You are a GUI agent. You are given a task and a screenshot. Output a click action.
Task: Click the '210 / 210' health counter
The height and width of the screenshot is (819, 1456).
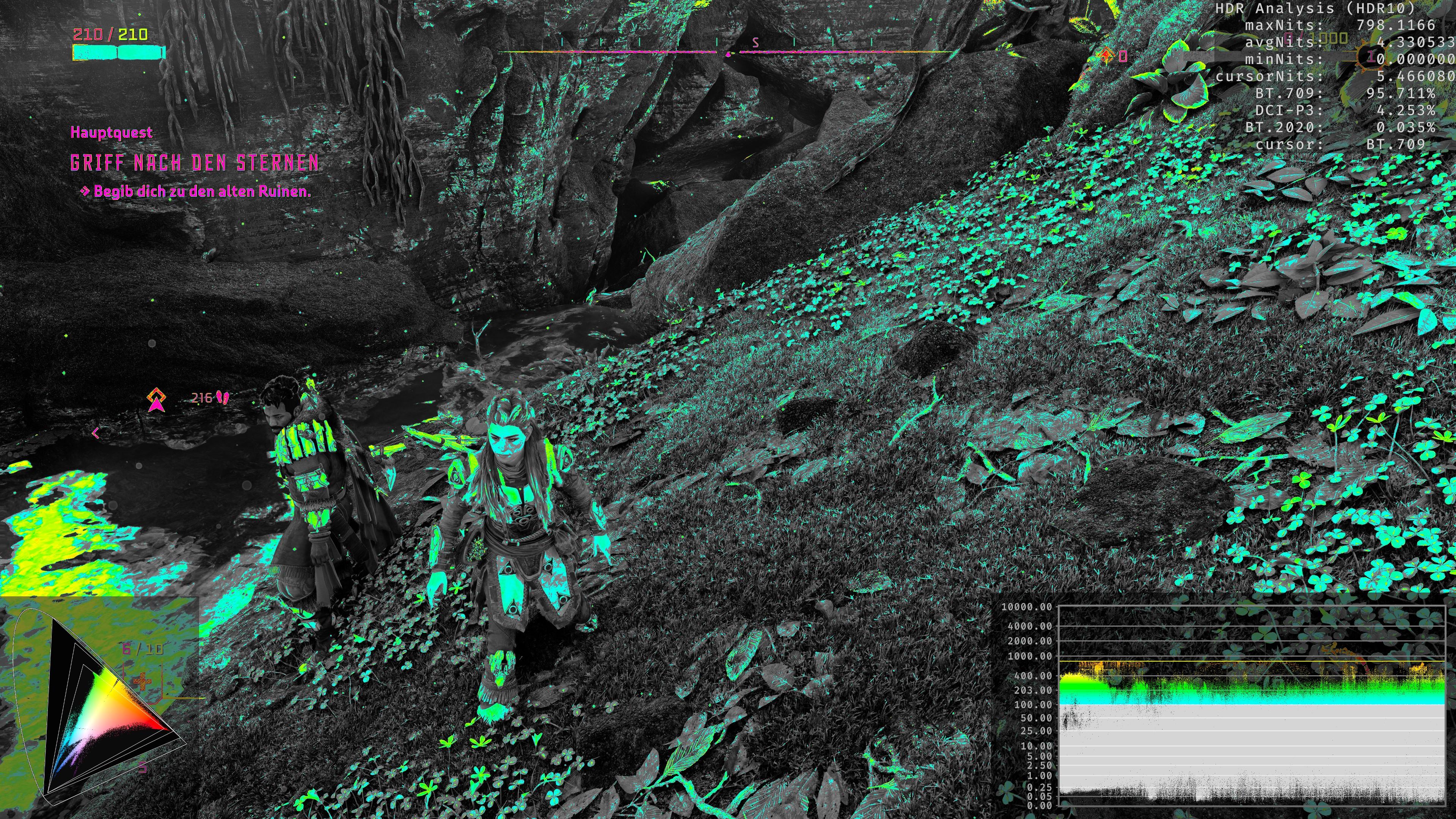tap(111, 35)
